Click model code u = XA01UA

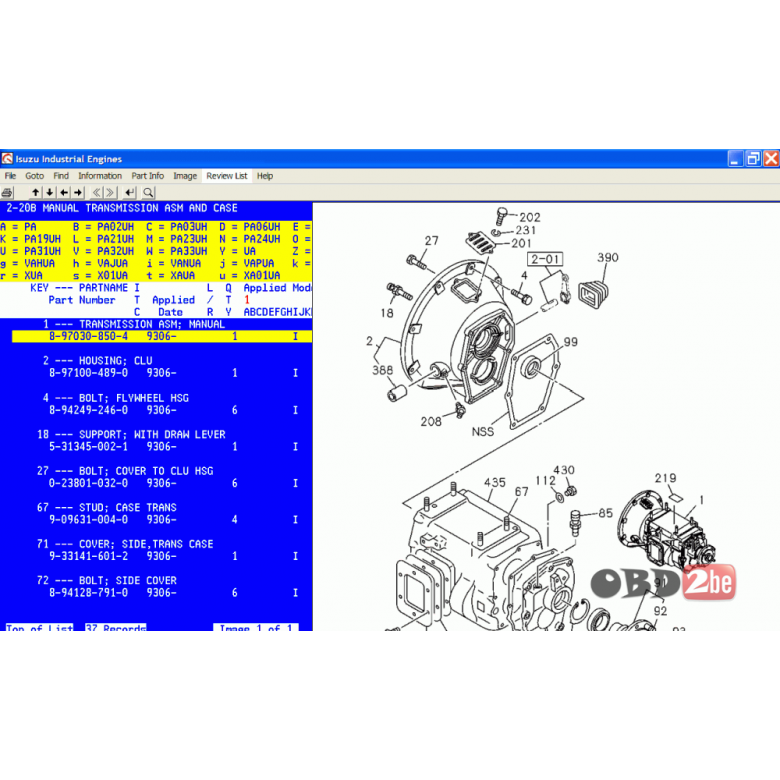250,276
